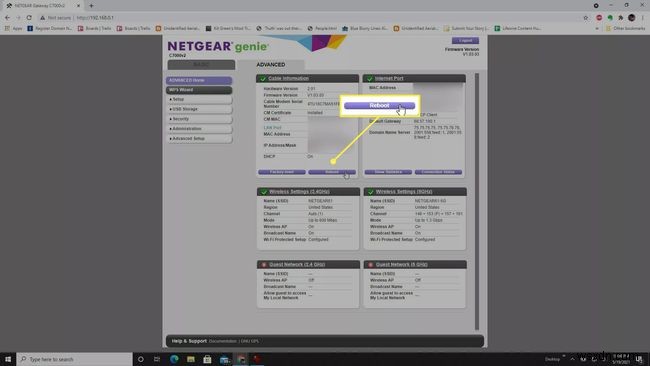Click red status icon by Guest Network 2.4GHz
This screenshot has width=650, height=366.
tap(264, 264)
